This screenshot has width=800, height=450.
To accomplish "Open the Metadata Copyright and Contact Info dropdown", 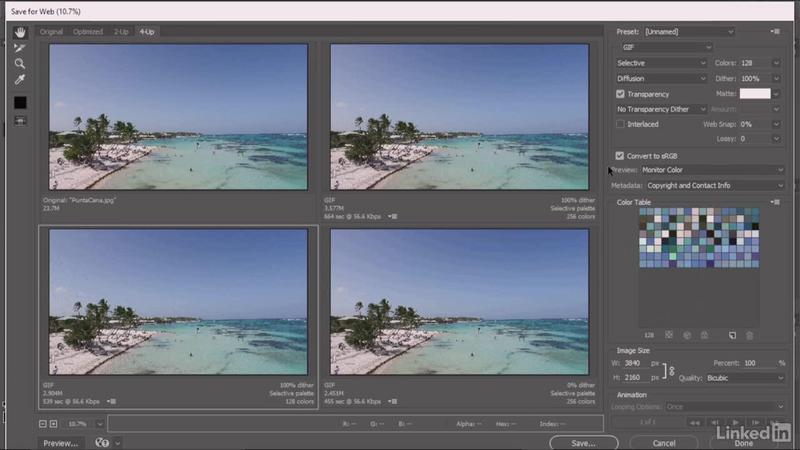I will tap(715, 186).
